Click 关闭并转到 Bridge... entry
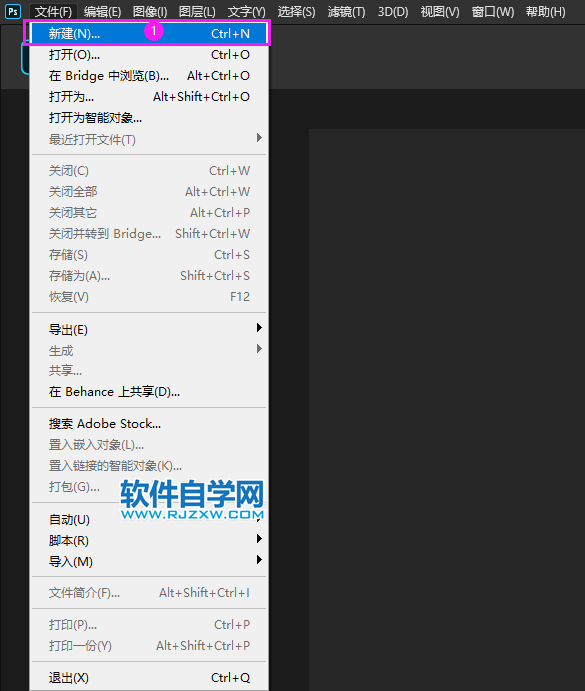 (149, 234)
